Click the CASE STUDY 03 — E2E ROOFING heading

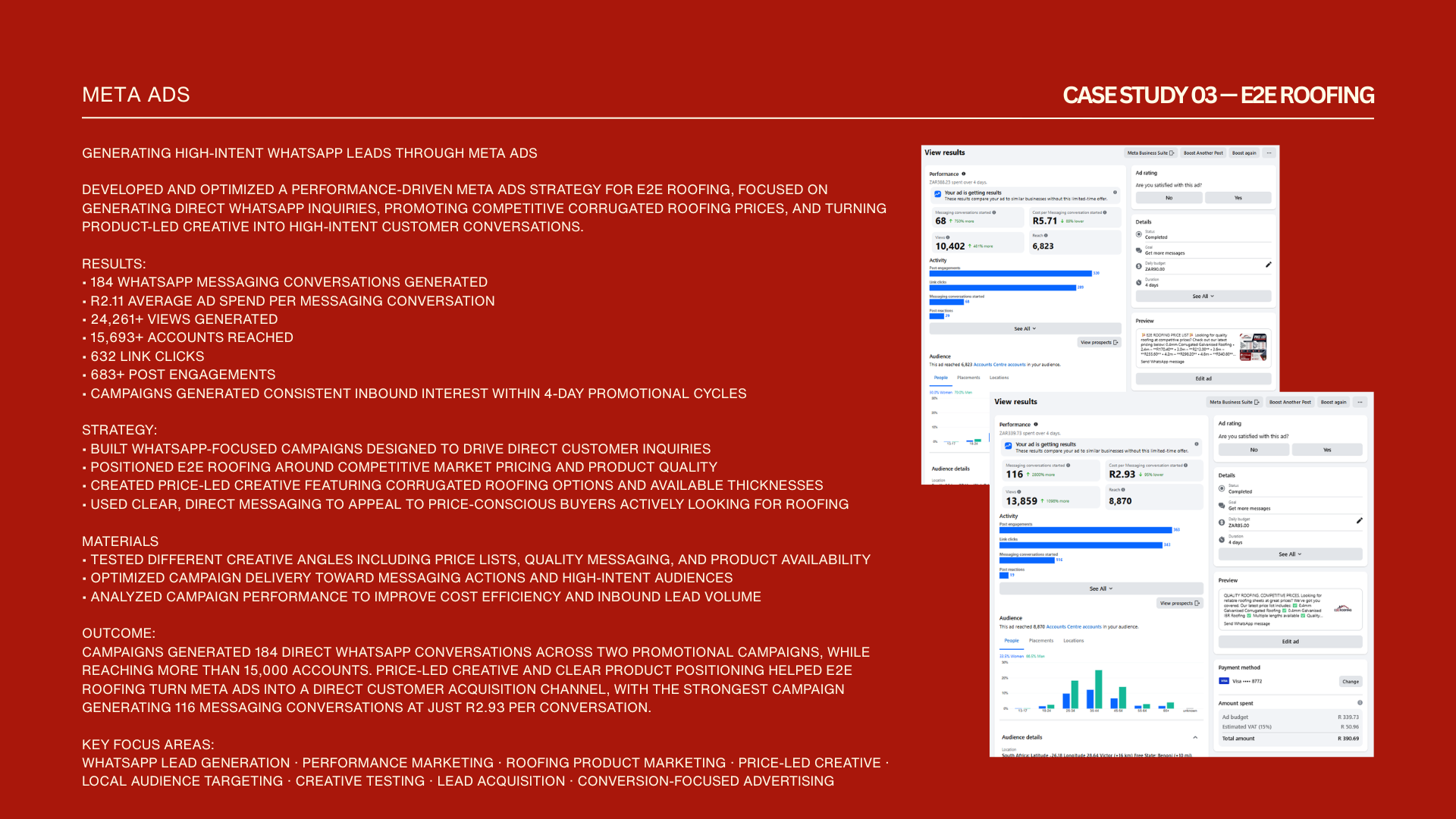tap(1218, 96)
